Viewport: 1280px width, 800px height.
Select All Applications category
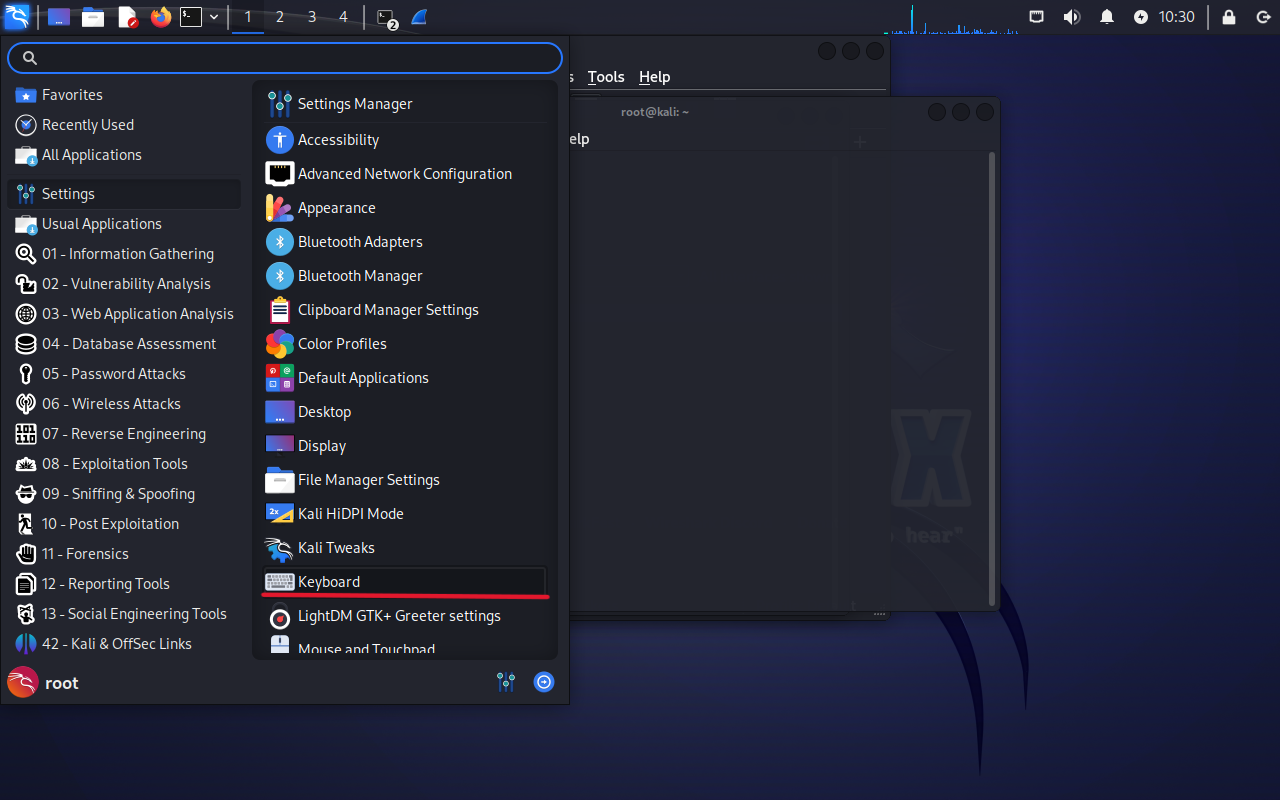pos(124,155)
